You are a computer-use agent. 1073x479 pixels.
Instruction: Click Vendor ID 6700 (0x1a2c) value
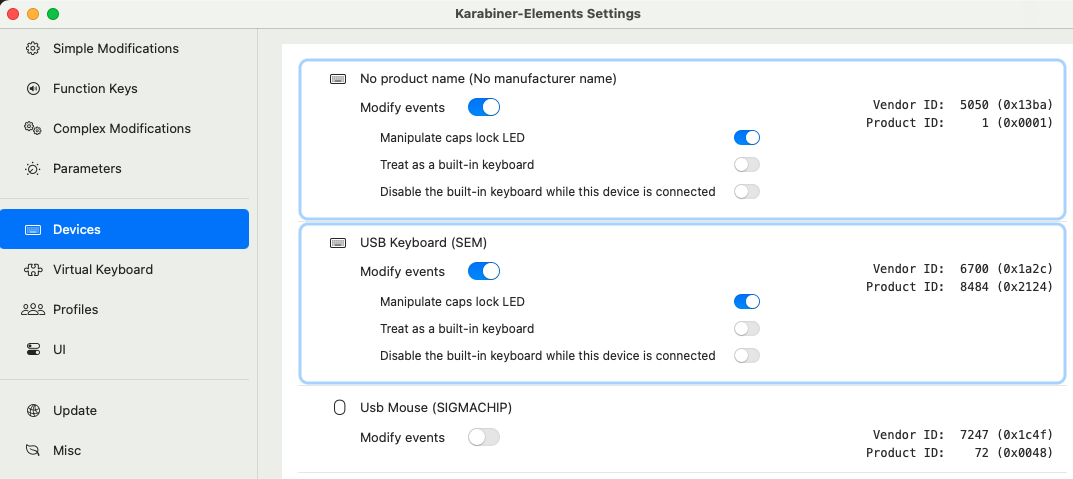point(1007,269)
